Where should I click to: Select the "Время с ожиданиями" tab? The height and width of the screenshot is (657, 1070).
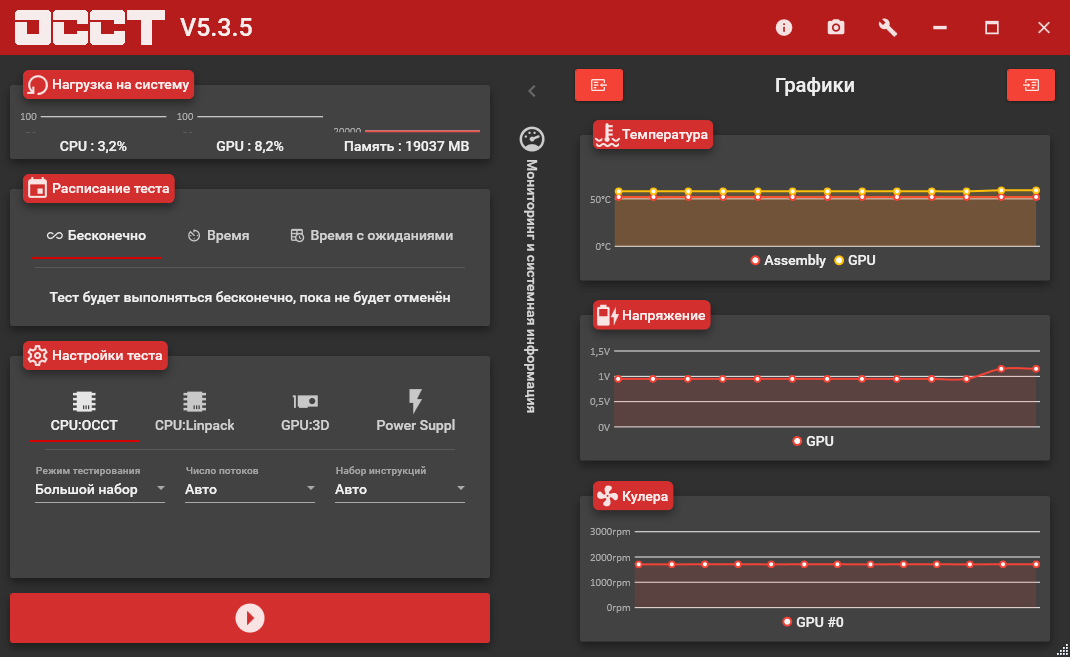pyautogui.click(x=372, y=235)
